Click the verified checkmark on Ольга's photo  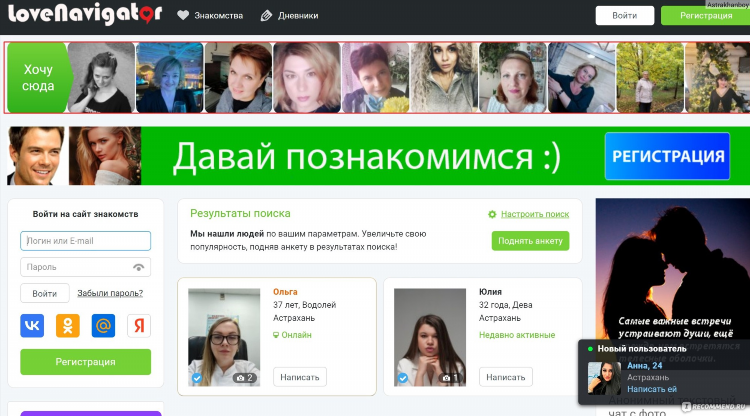pos(197,378)
